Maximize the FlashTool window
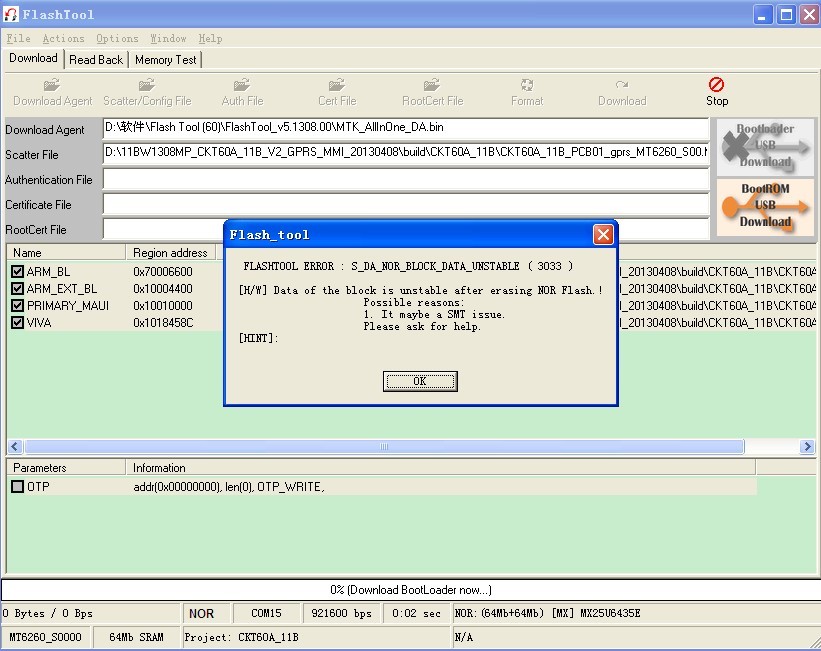Screen dimensions: 821x651 786,15
